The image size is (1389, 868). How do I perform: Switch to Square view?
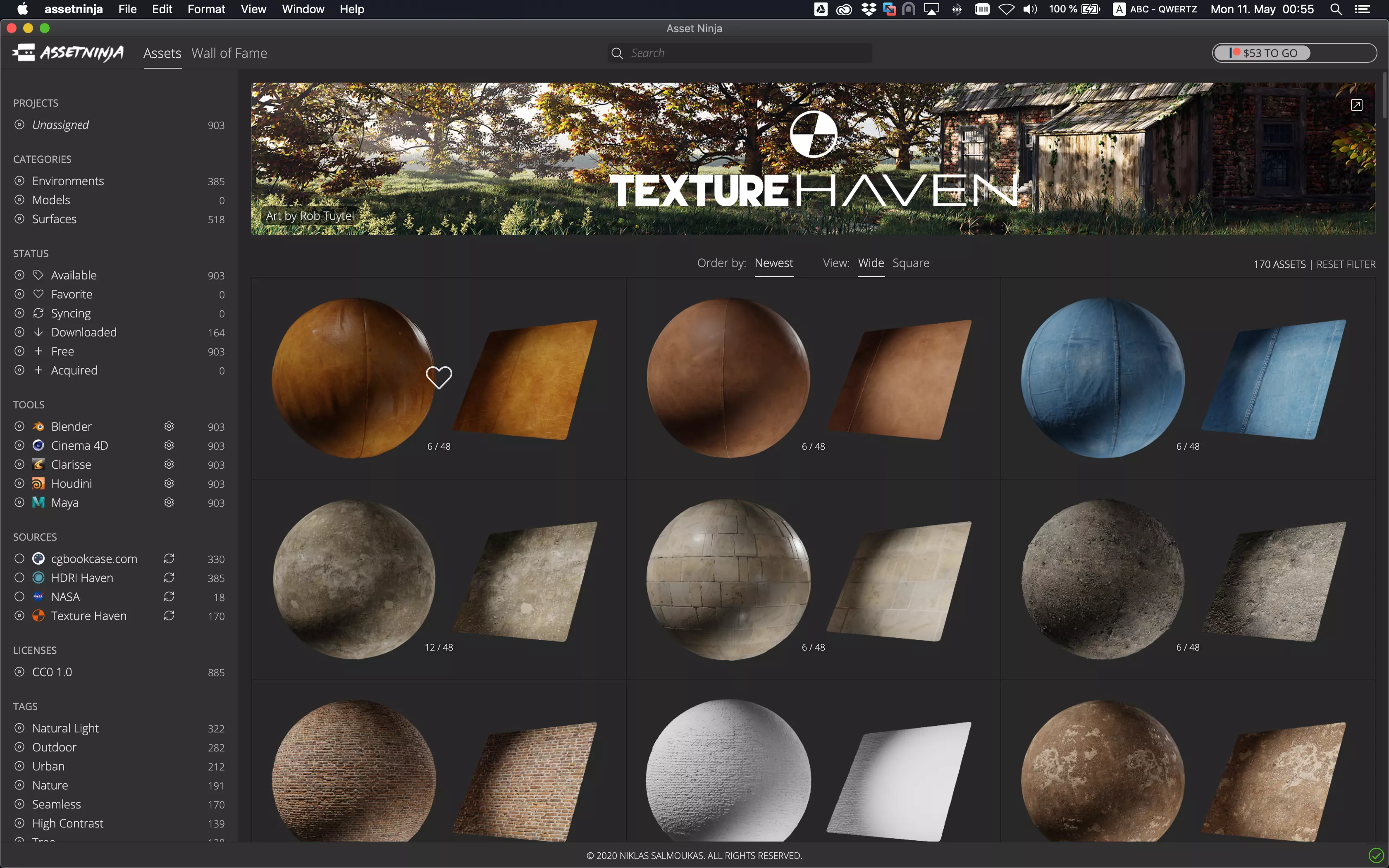tap(910, 263)
